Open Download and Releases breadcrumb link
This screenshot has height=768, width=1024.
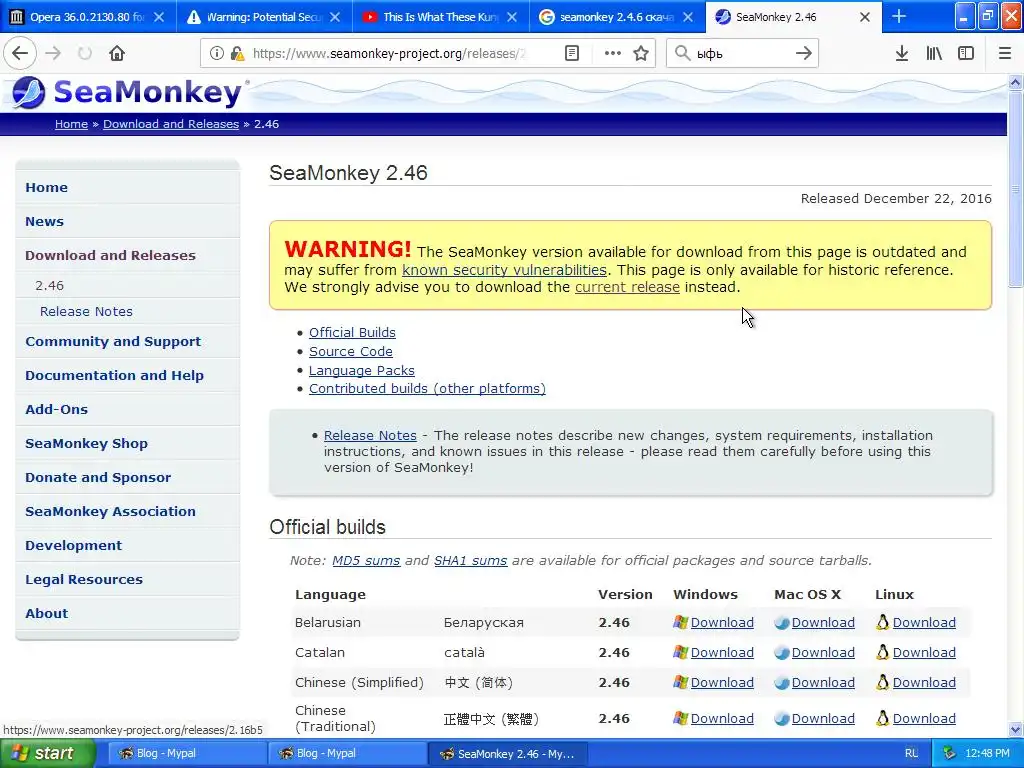click(171, 124)
